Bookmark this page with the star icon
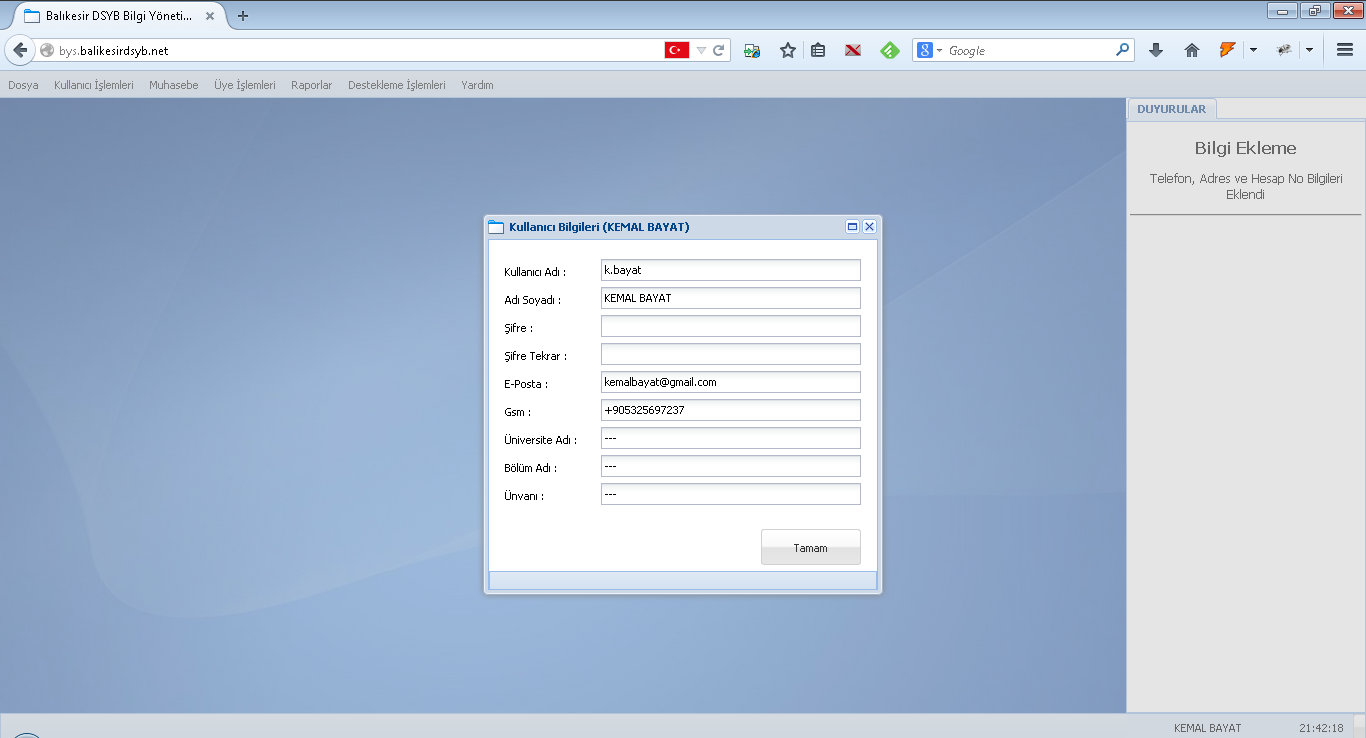This screenshot has height=738, width=1366. [x=788, y=50]
